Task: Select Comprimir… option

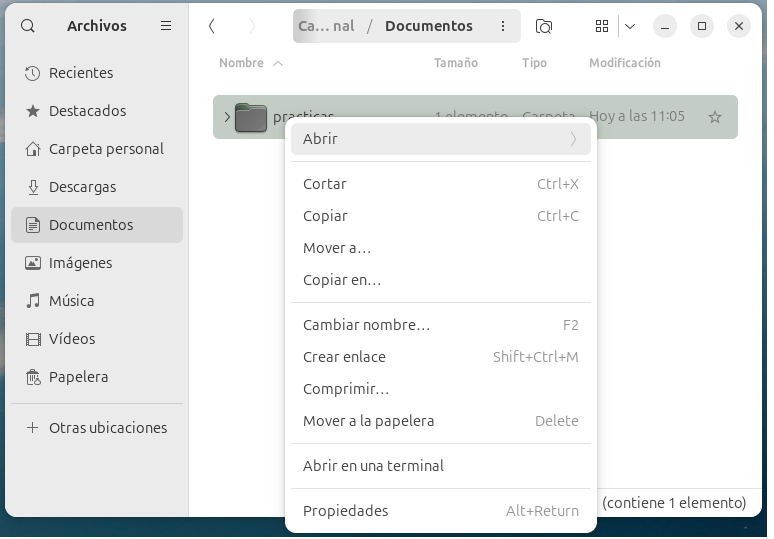Action: point(346,389)
